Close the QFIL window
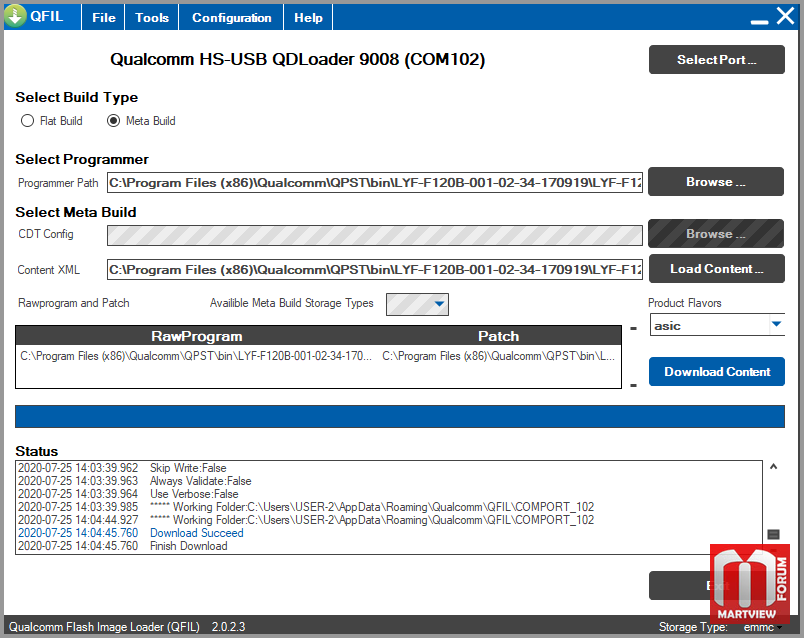This screenshot has width=804, height=638. 786,16
